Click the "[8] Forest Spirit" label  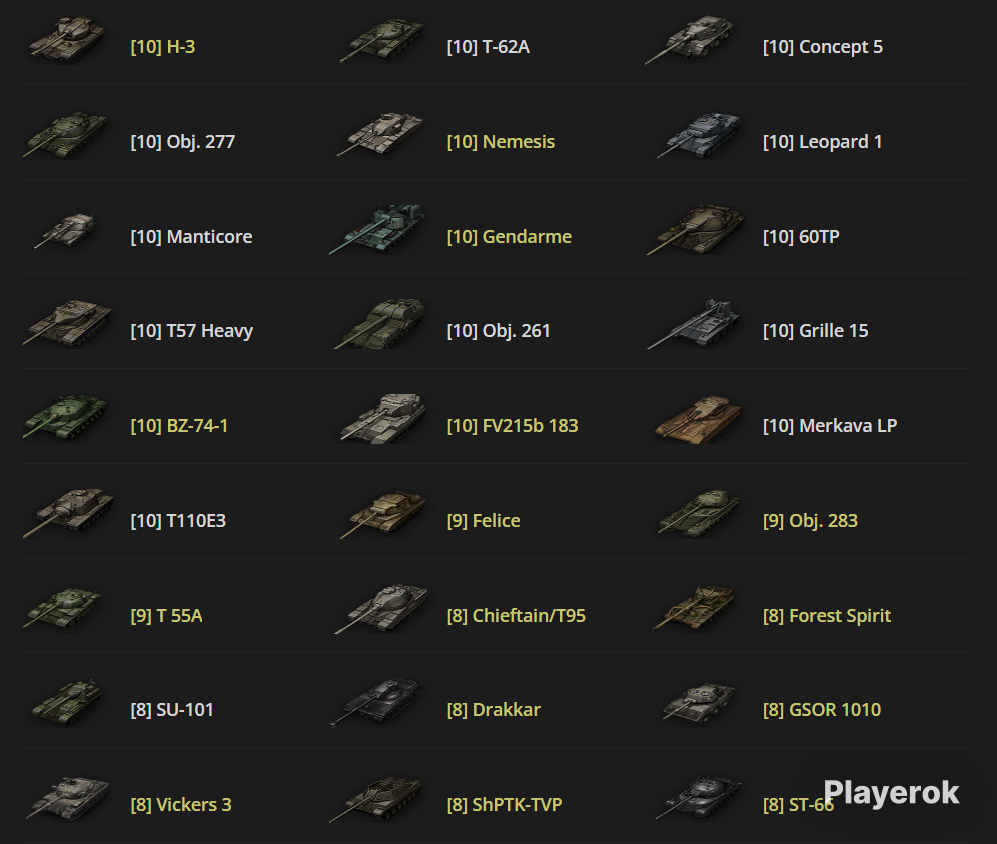[827, 616]
